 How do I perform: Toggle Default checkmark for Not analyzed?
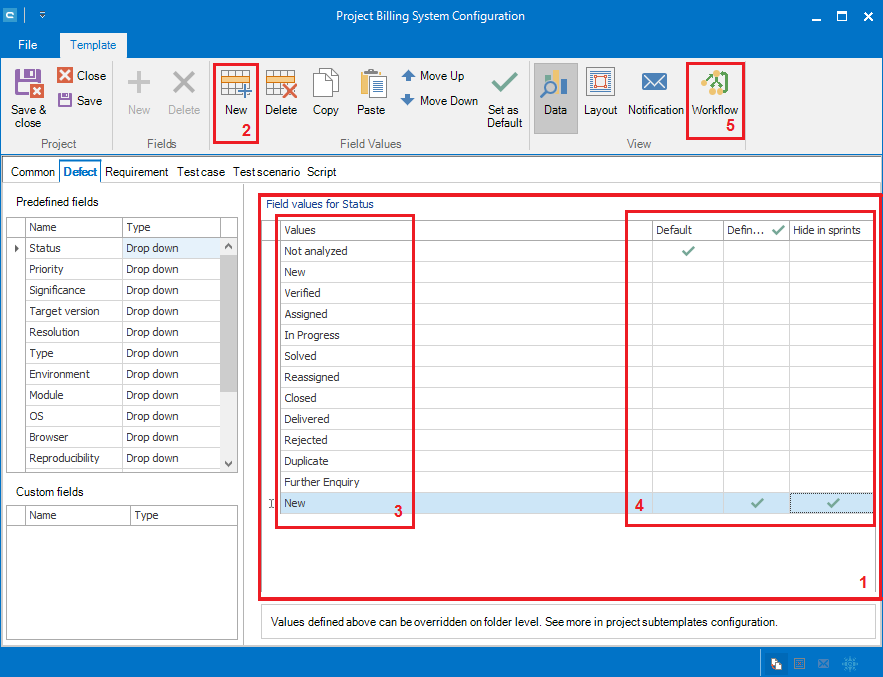(687, 251)
